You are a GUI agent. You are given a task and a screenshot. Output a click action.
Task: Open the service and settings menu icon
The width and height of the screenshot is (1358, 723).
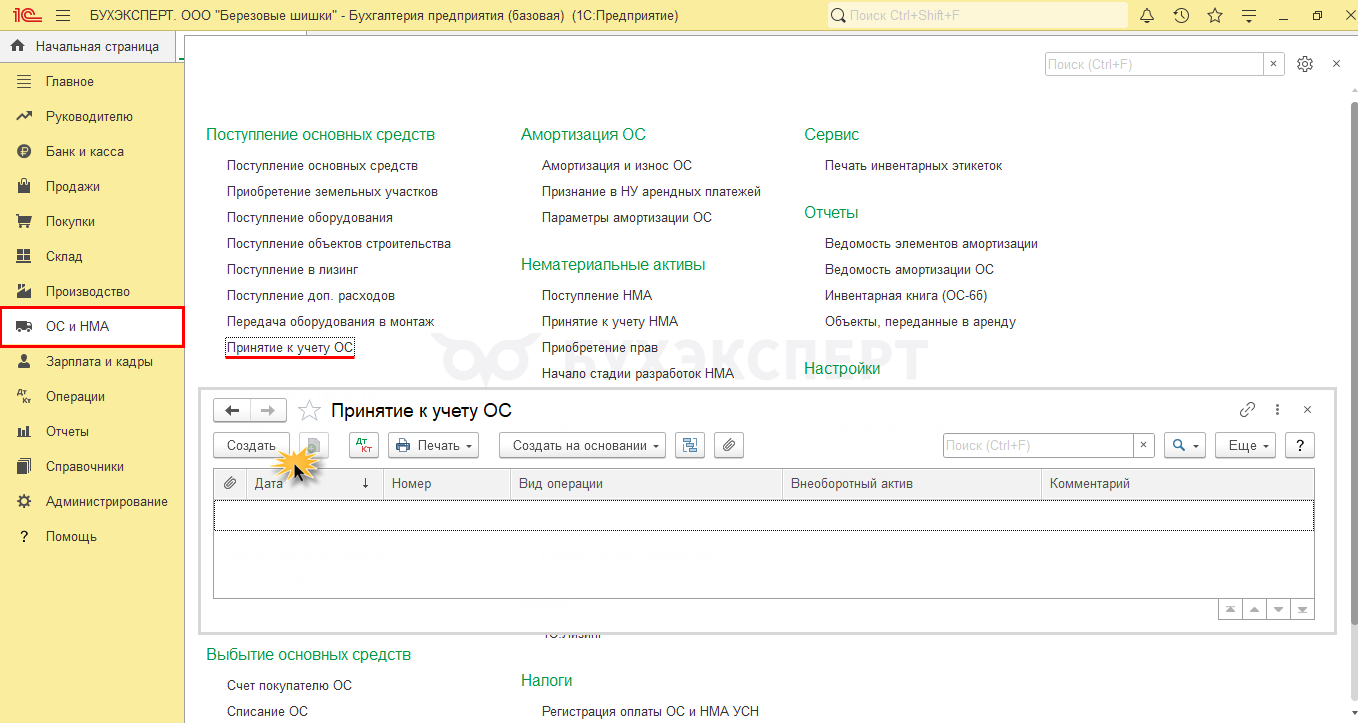tap(1248, 16)
